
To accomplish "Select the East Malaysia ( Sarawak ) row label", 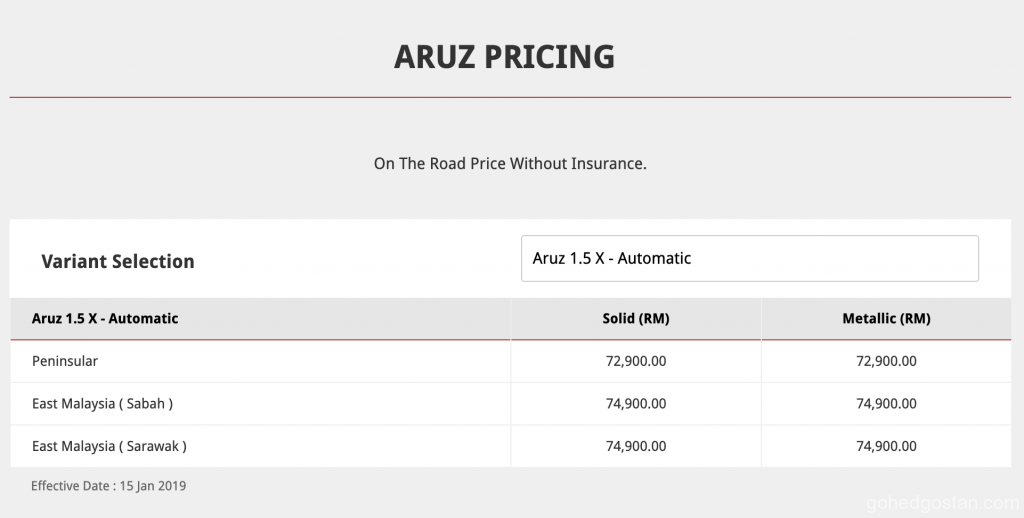I will tap(109, 446).
